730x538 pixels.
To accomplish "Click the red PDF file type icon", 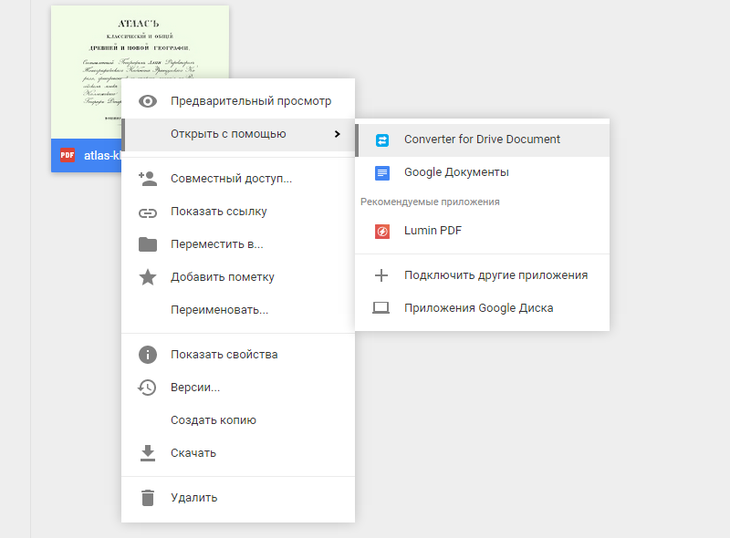I will point(68,155).
